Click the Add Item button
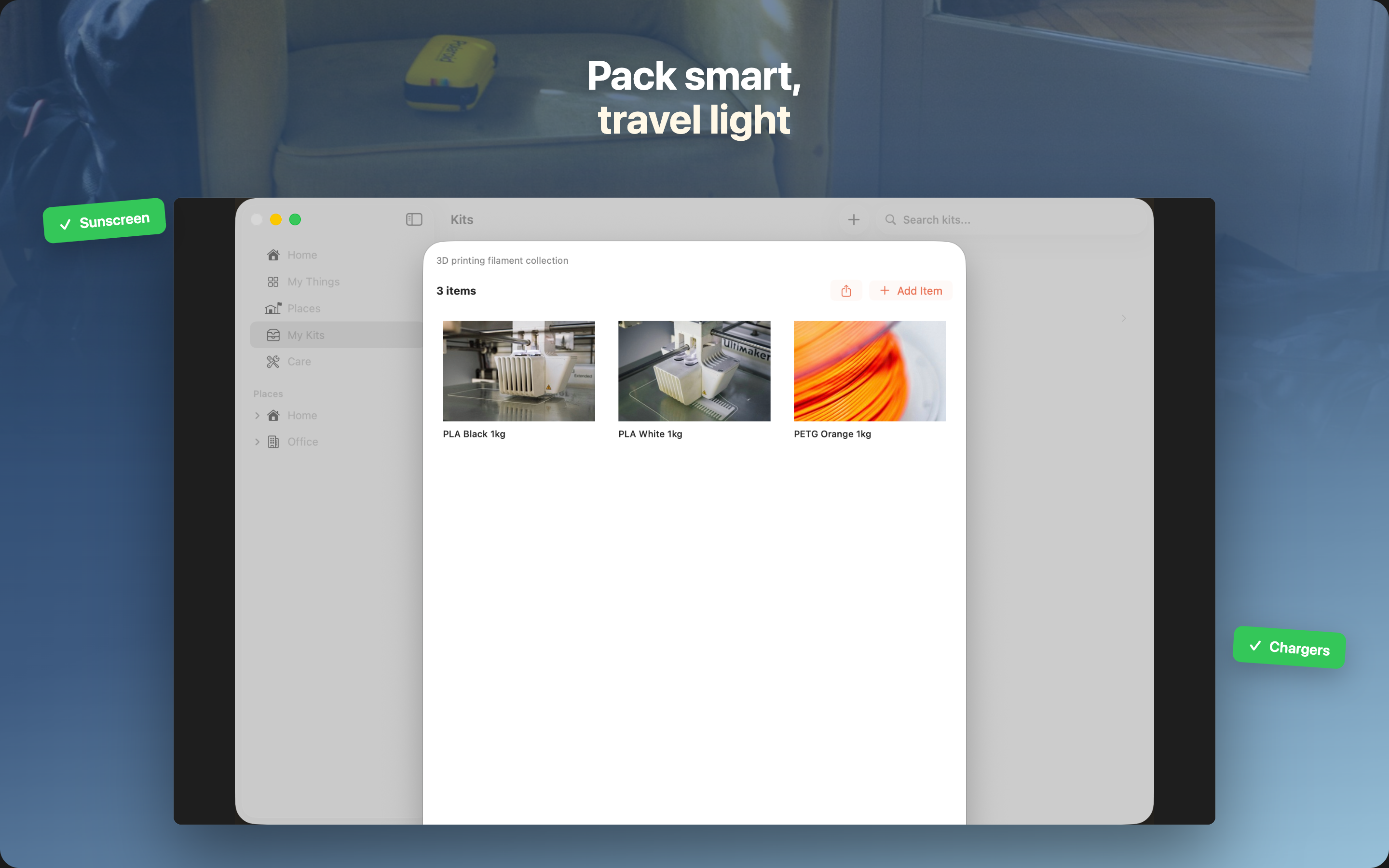1389x868 pixels. point(910,290)
